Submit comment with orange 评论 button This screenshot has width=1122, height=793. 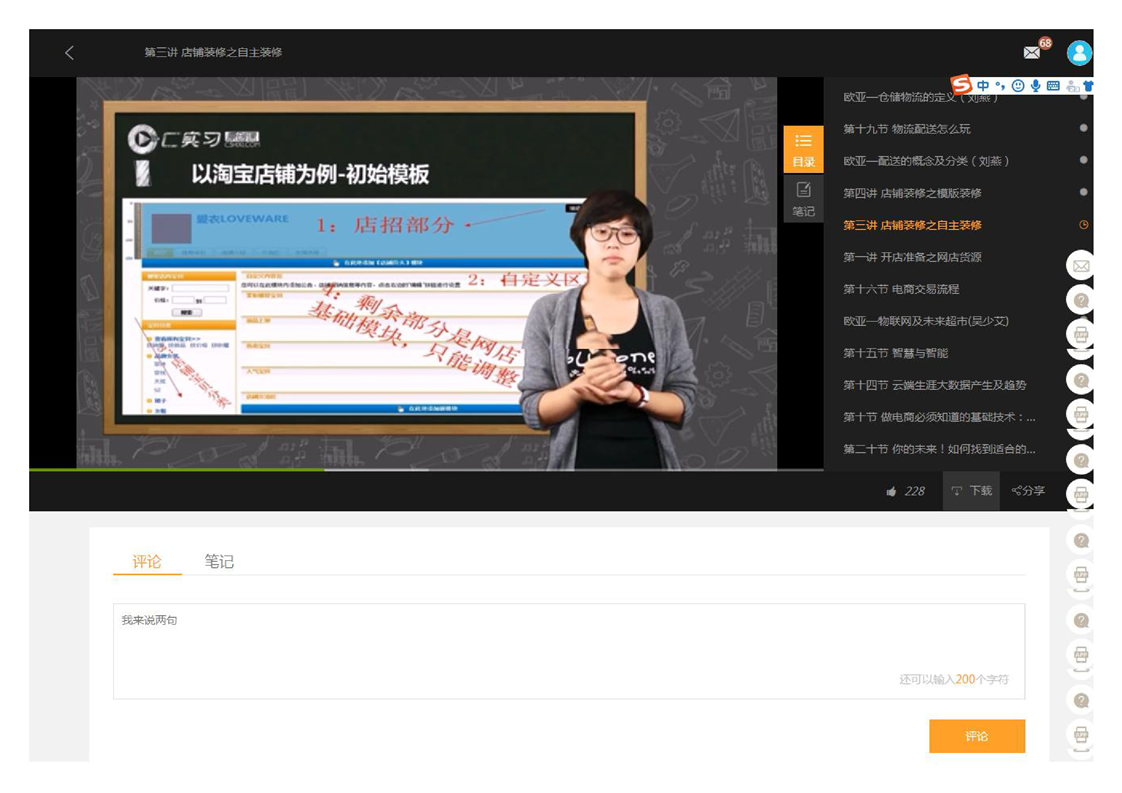(x=976, y=736)
